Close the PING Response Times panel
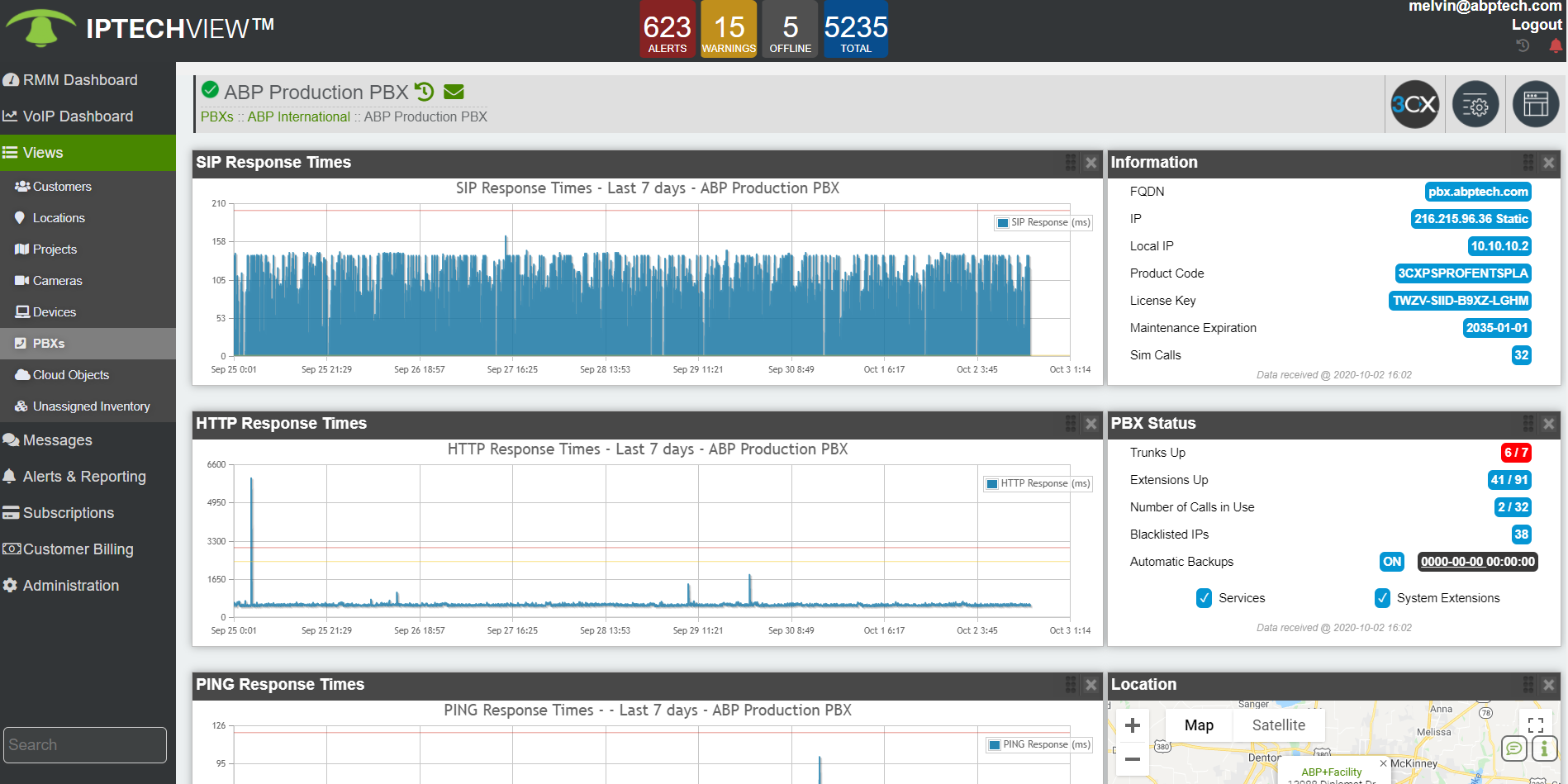Image resolution: width=1568 pixels, height=784 pixels. 1090,685
